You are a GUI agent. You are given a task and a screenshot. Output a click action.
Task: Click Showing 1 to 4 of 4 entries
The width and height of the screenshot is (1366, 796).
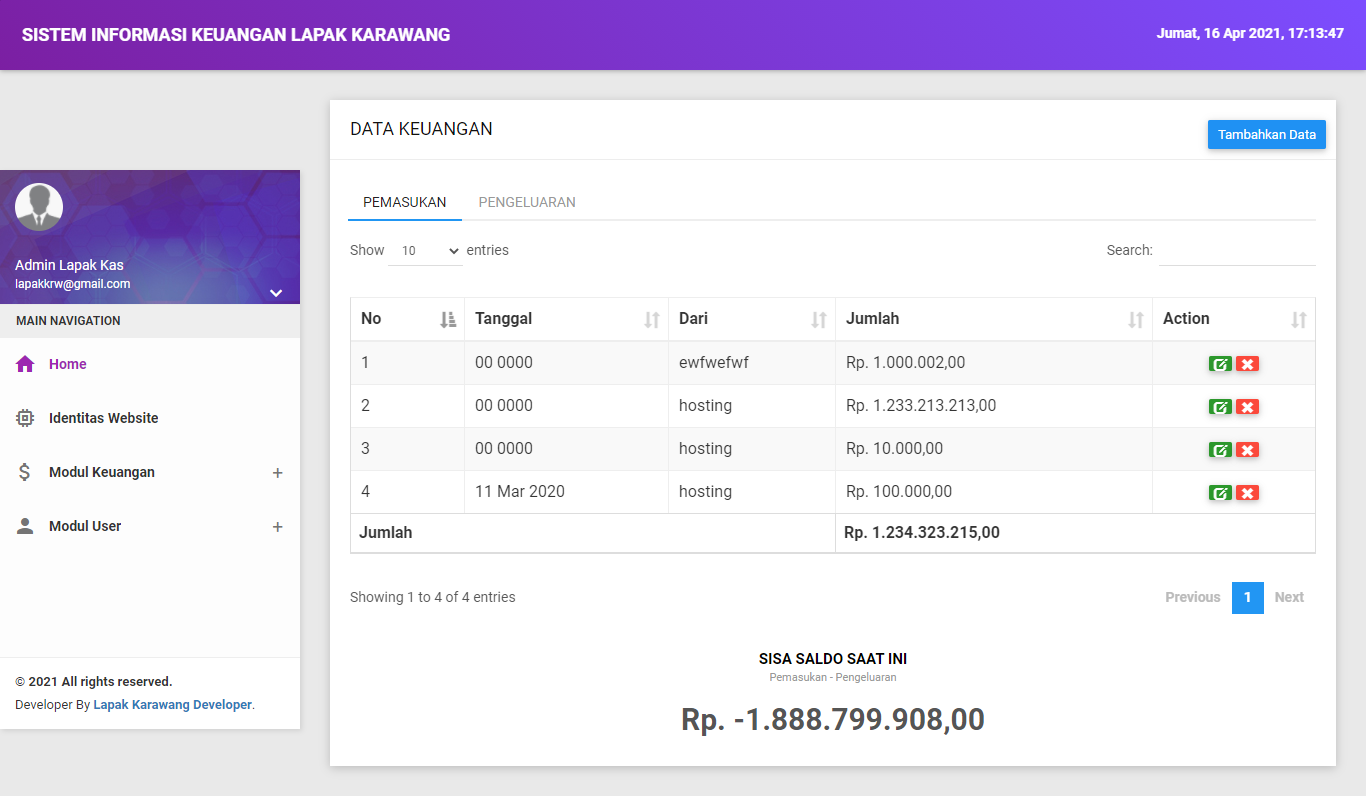(433, 597)
